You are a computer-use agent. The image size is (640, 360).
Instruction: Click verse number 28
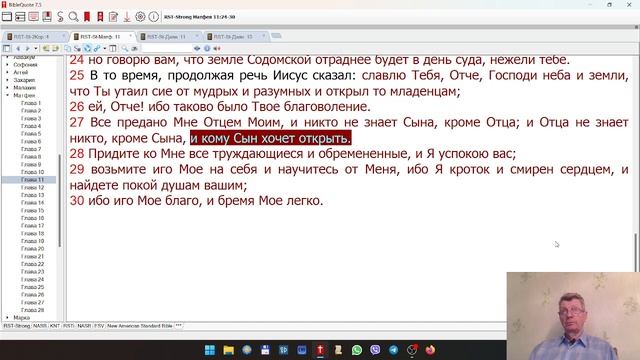(x=77, y=154)
